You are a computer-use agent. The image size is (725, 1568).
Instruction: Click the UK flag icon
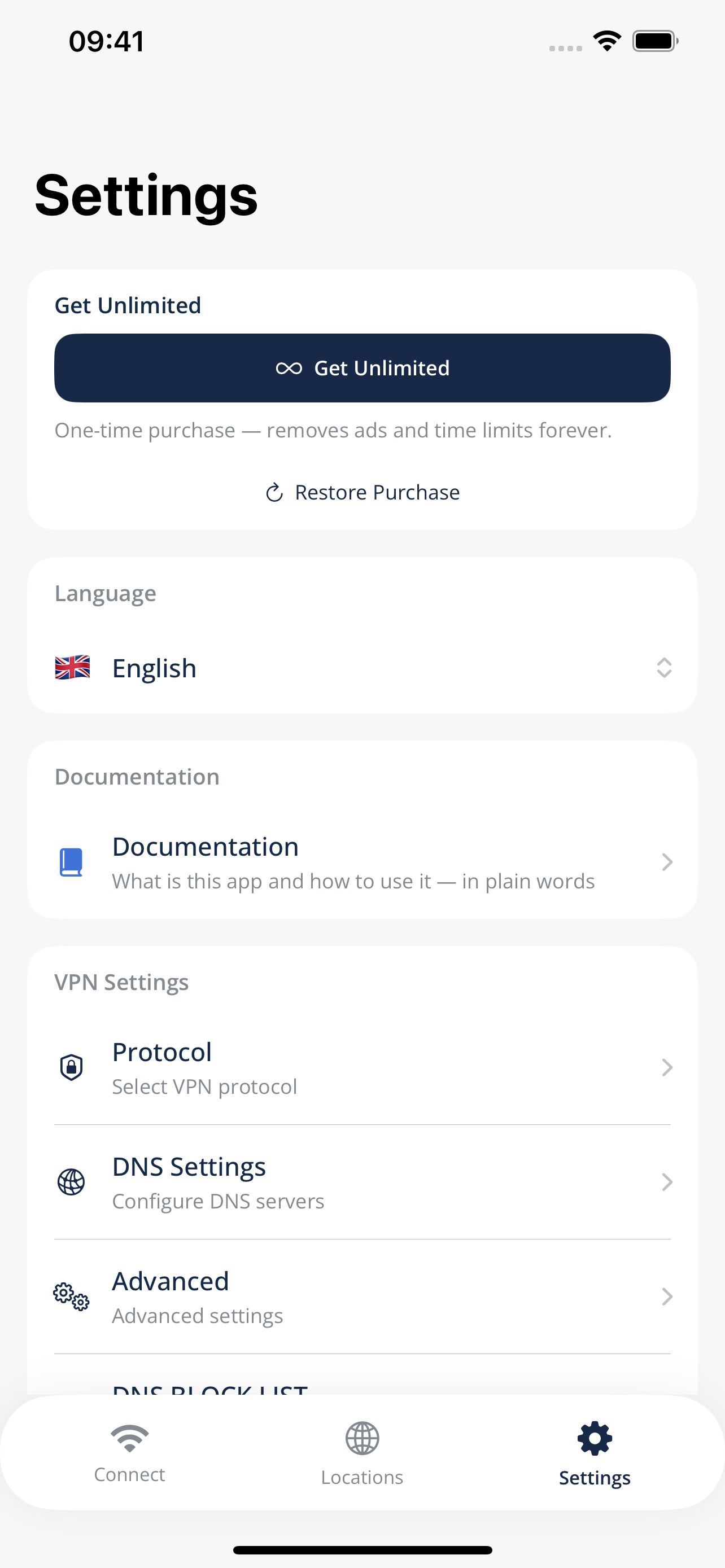[x=72, y=668]
